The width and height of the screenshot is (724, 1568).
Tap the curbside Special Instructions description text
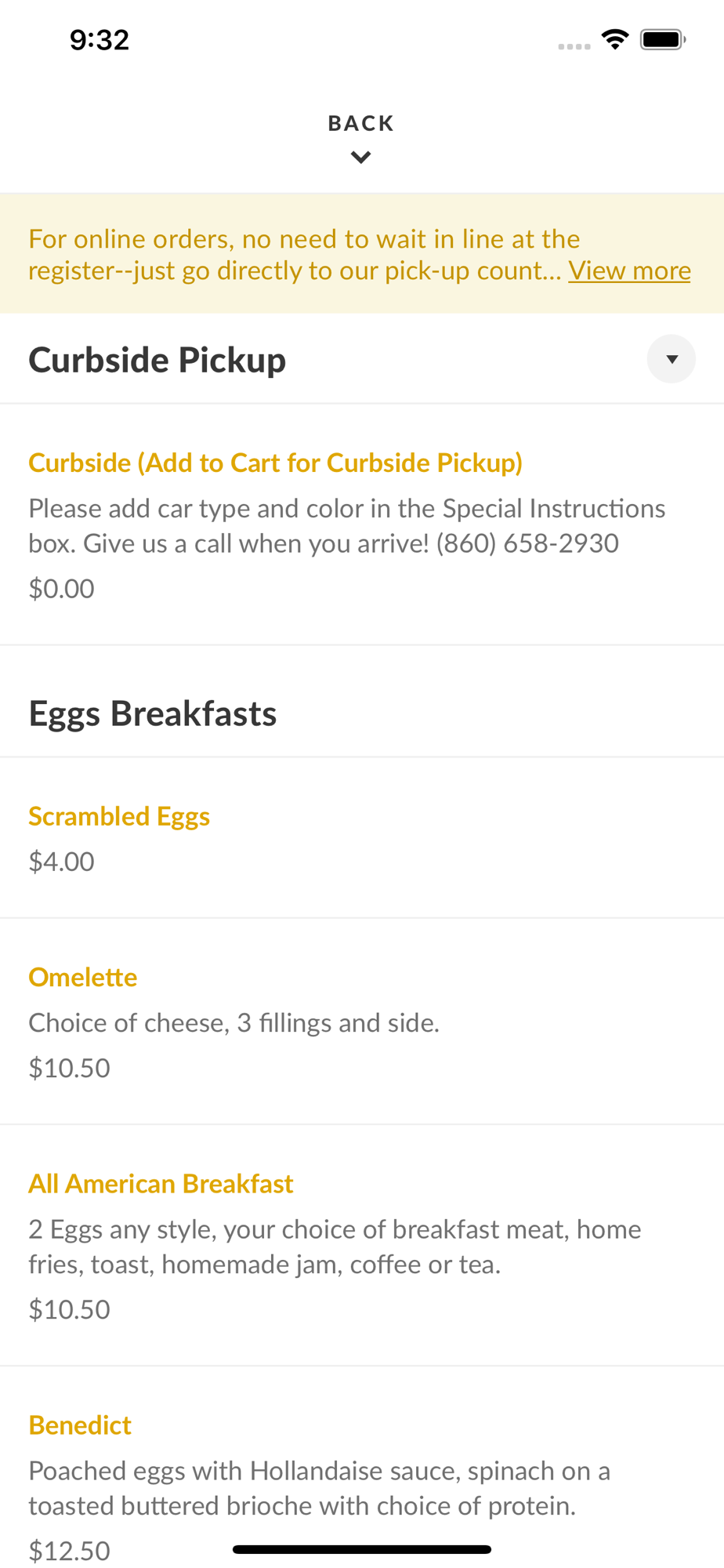pos(346,525)
